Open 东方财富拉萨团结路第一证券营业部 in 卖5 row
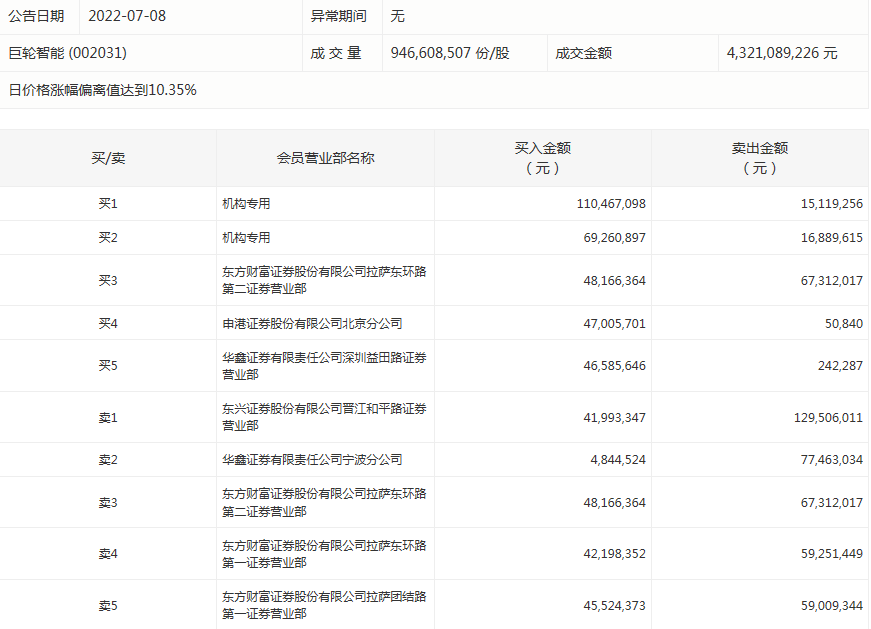The width and height of the screenshot is (871, 629). (x=324, y=605)
